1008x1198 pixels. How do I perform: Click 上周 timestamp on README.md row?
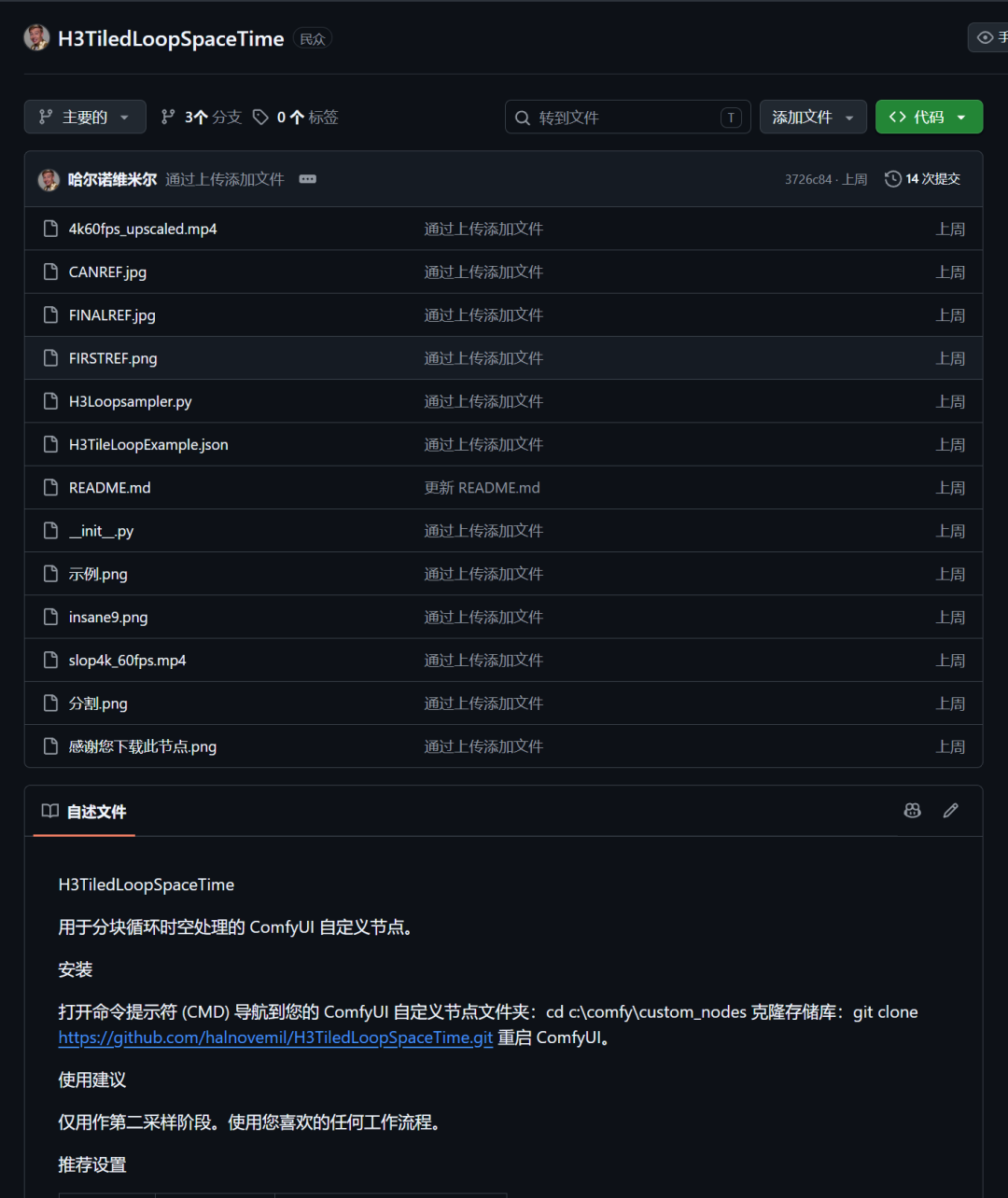coord(950,488)
